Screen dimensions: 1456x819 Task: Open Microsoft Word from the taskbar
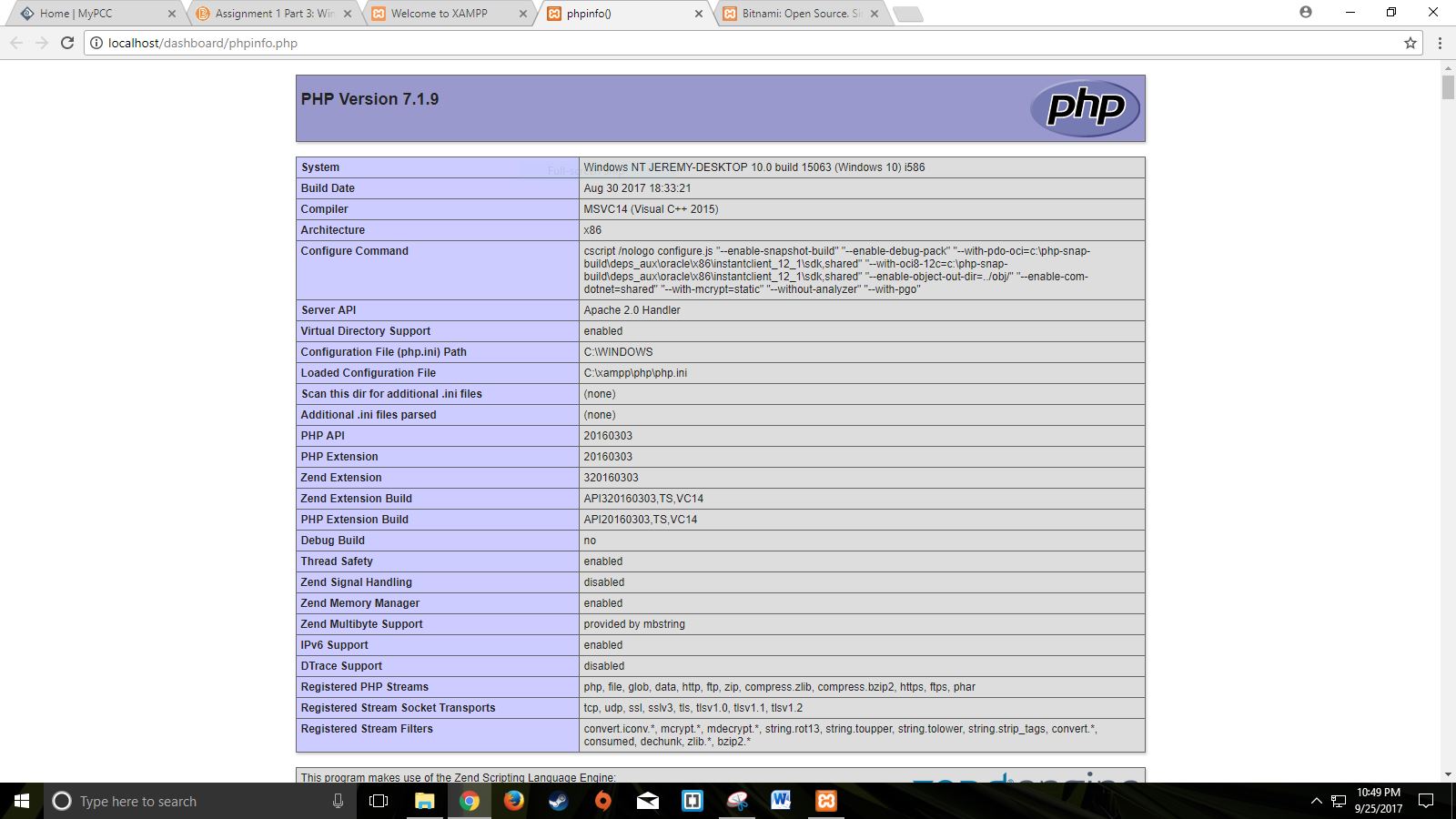[781, 801]
